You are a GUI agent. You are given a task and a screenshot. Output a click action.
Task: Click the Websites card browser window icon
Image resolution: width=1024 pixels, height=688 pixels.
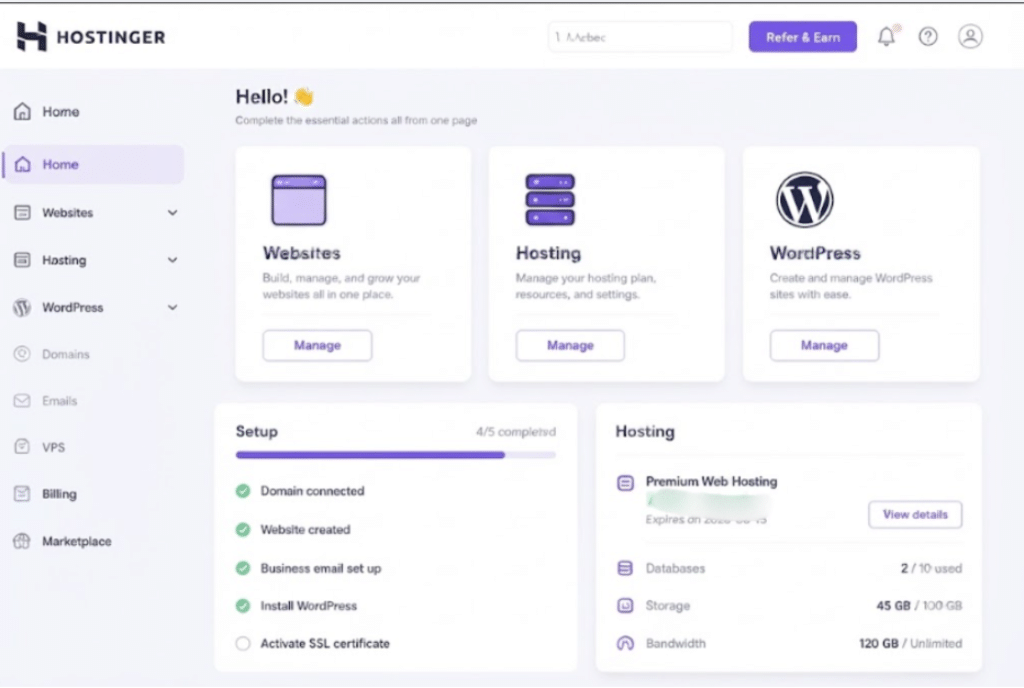point(298,200)
